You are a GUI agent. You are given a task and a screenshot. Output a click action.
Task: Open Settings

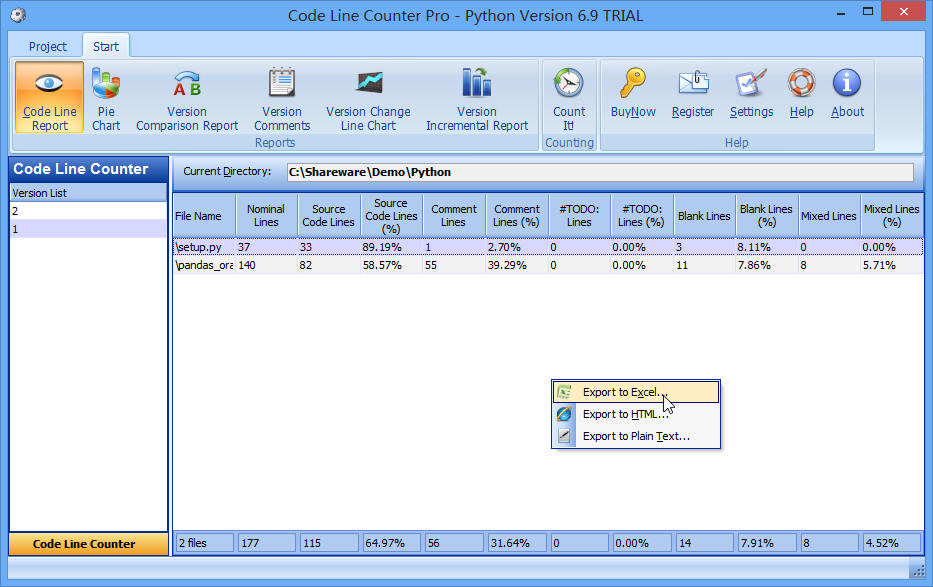pyautogui.click(x=751, y=93)
